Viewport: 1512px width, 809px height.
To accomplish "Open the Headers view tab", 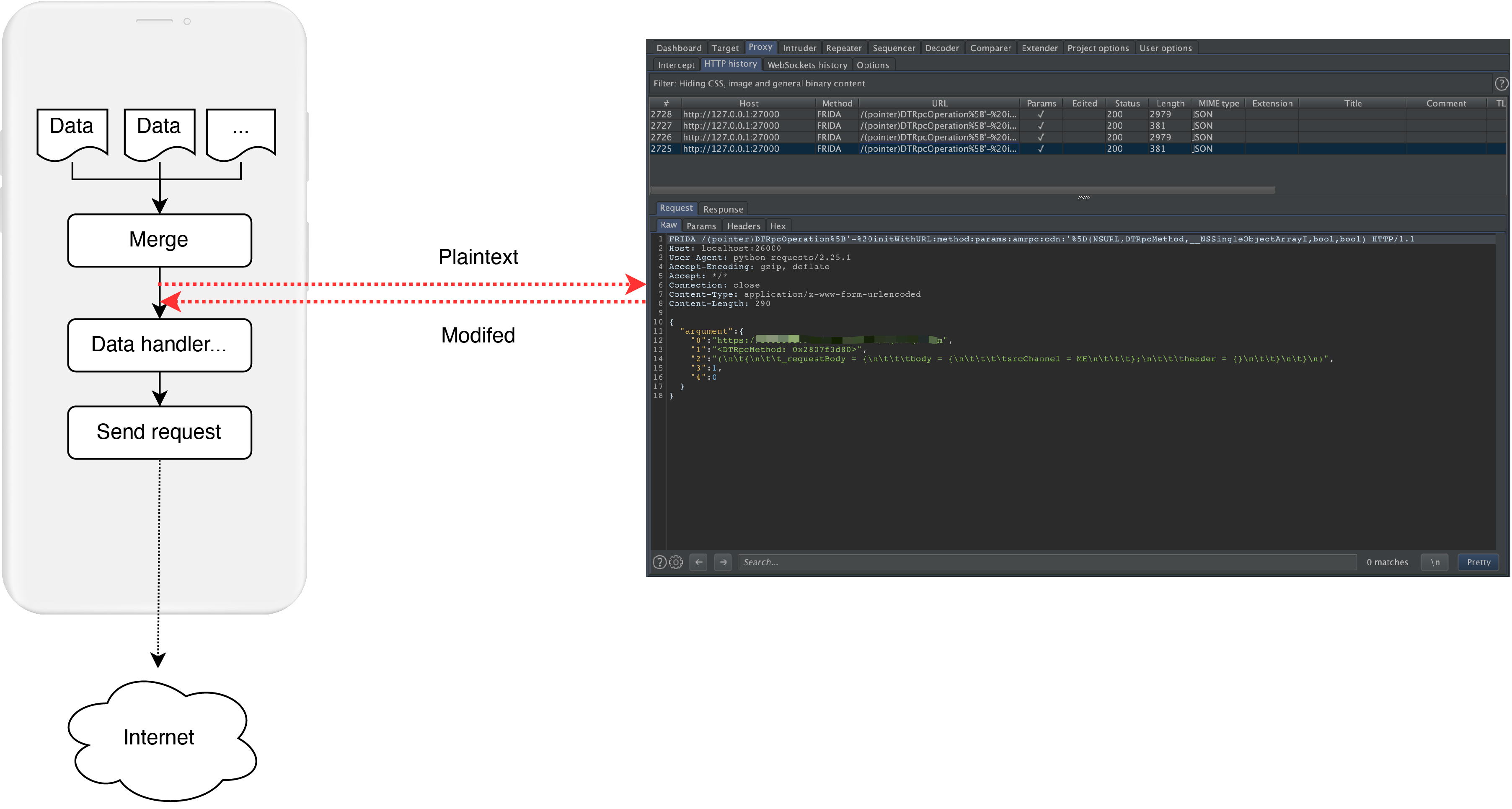I will pos(743,226).
